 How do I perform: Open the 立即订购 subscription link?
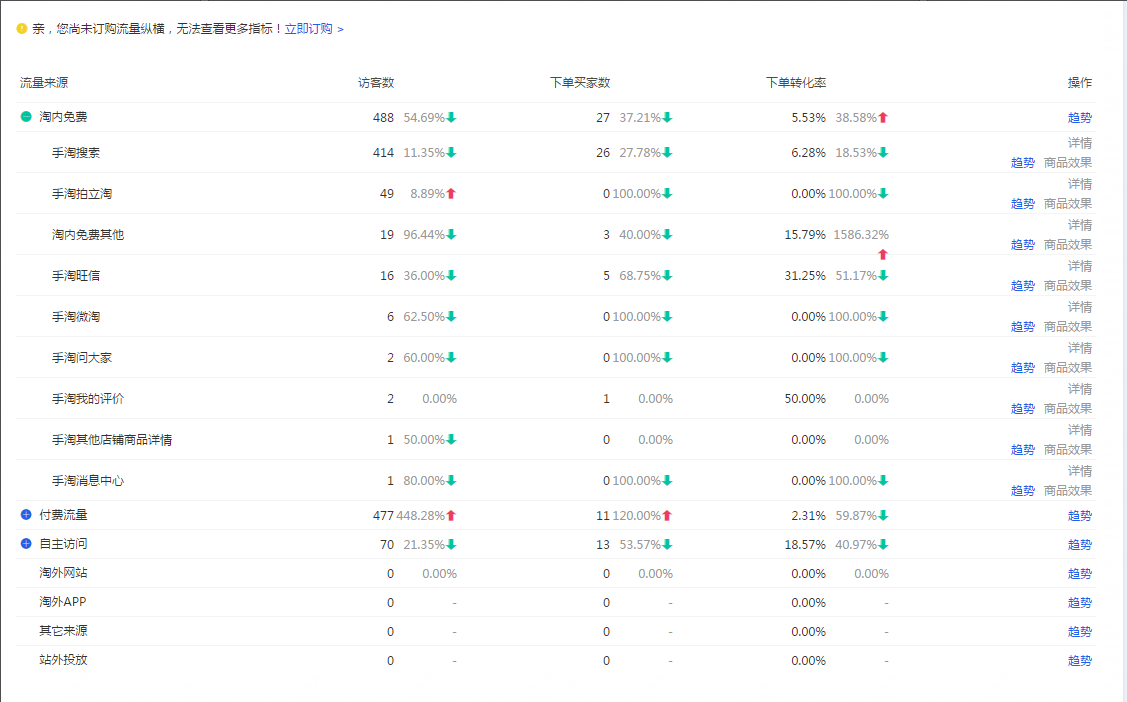click(x=314, y=29)
